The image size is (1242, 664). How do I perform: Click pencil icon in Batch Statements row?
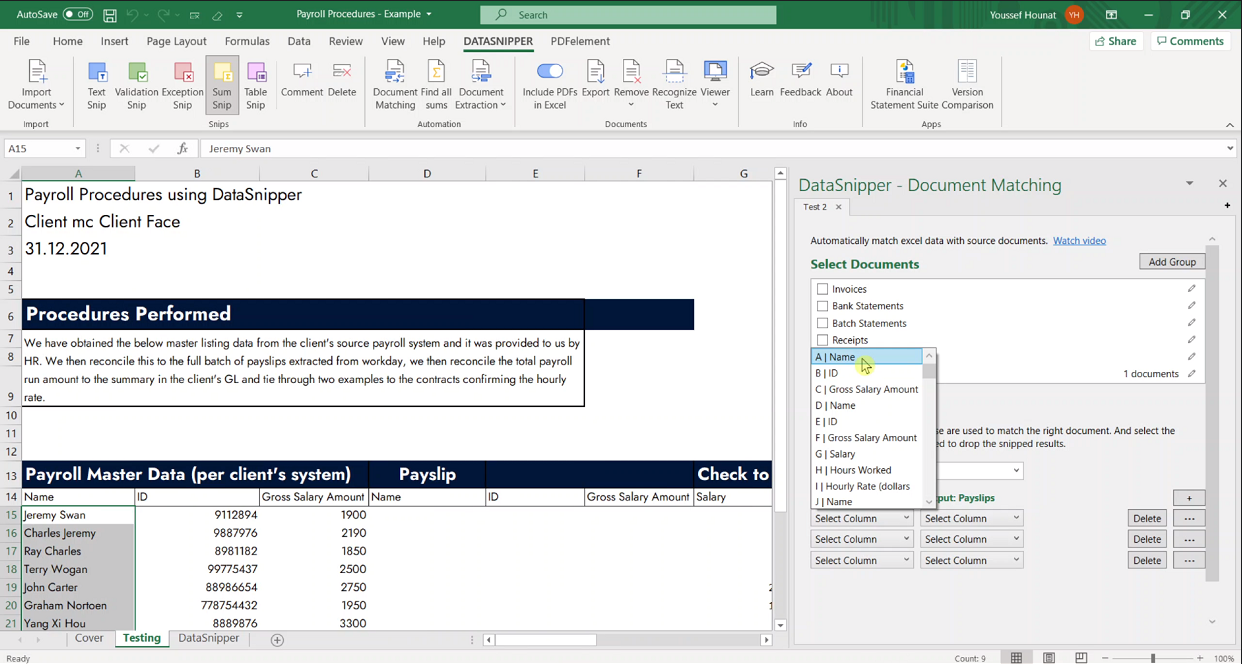coord(1191,323)
